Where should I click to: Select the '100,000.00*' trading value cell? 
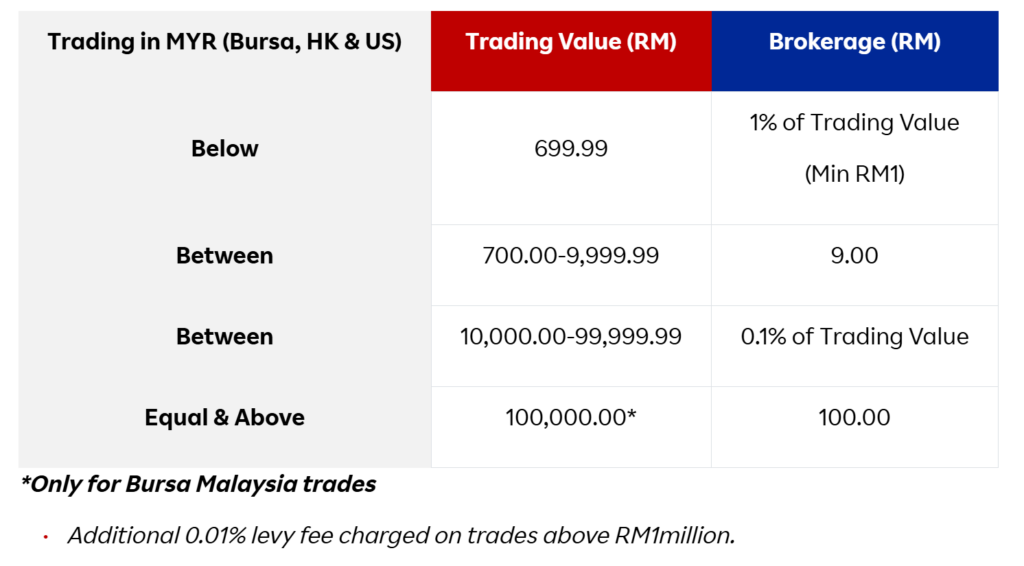coord(570,417)
